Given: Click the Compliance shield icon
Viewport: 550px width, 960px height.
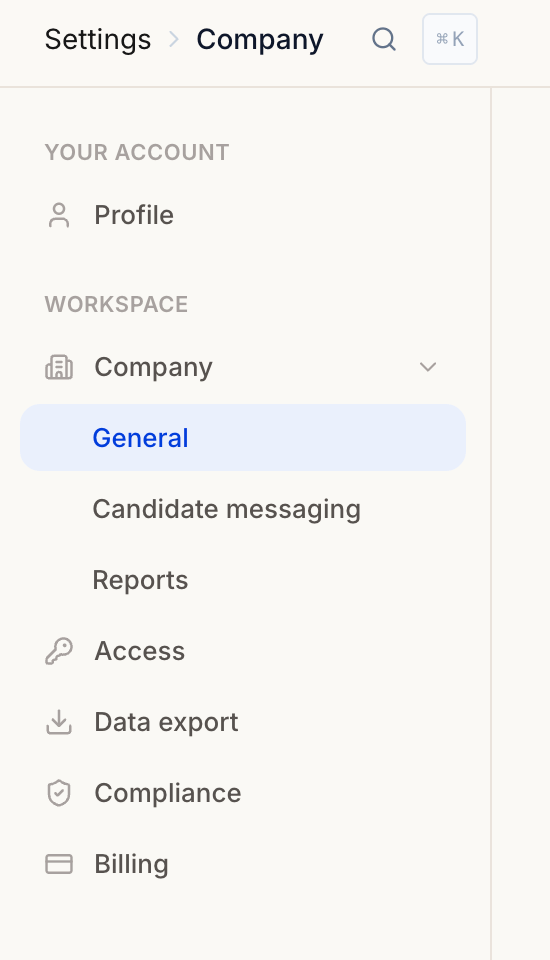Looking at the screenshot, I should coord(59,793).
